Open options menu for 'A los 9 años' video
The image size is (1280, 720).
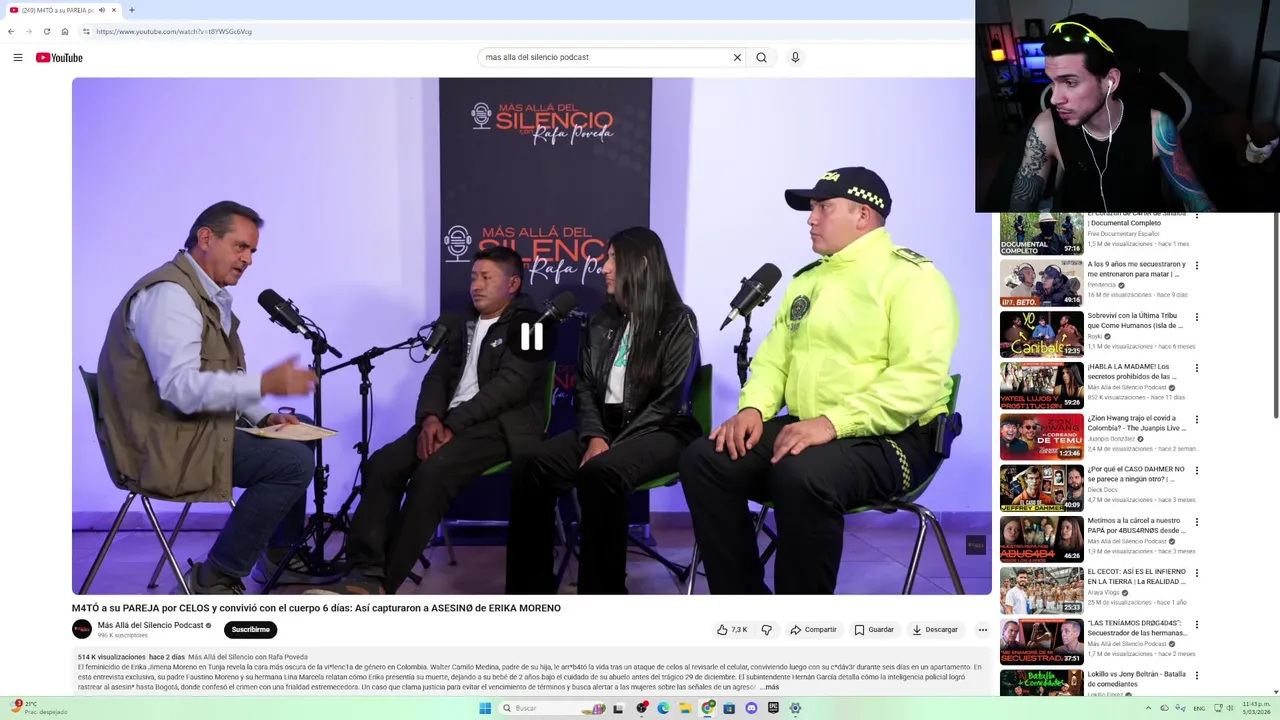1196,266
